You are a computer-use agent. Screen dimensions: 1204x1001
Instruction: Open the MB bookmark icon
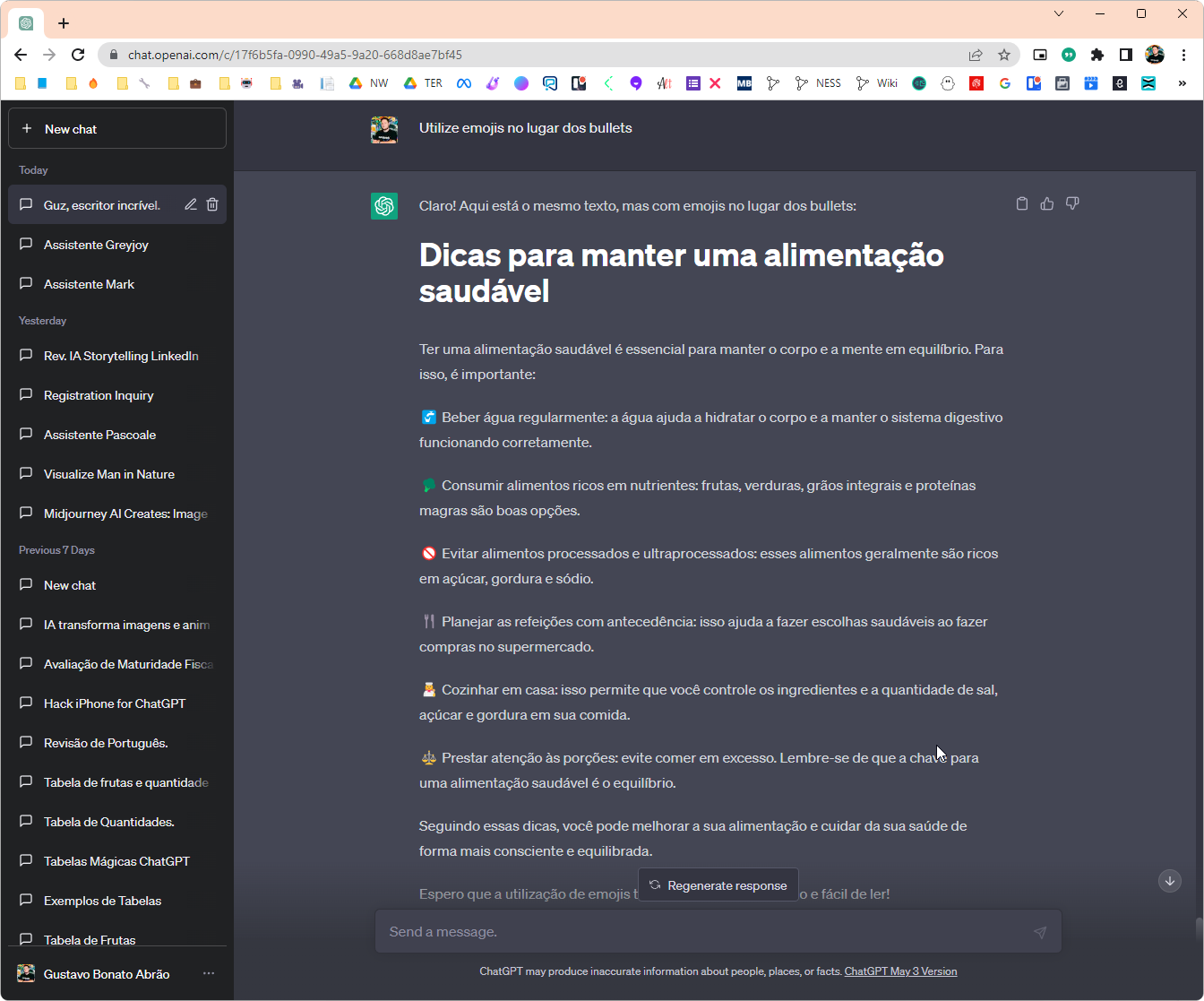tap(744, 83)
